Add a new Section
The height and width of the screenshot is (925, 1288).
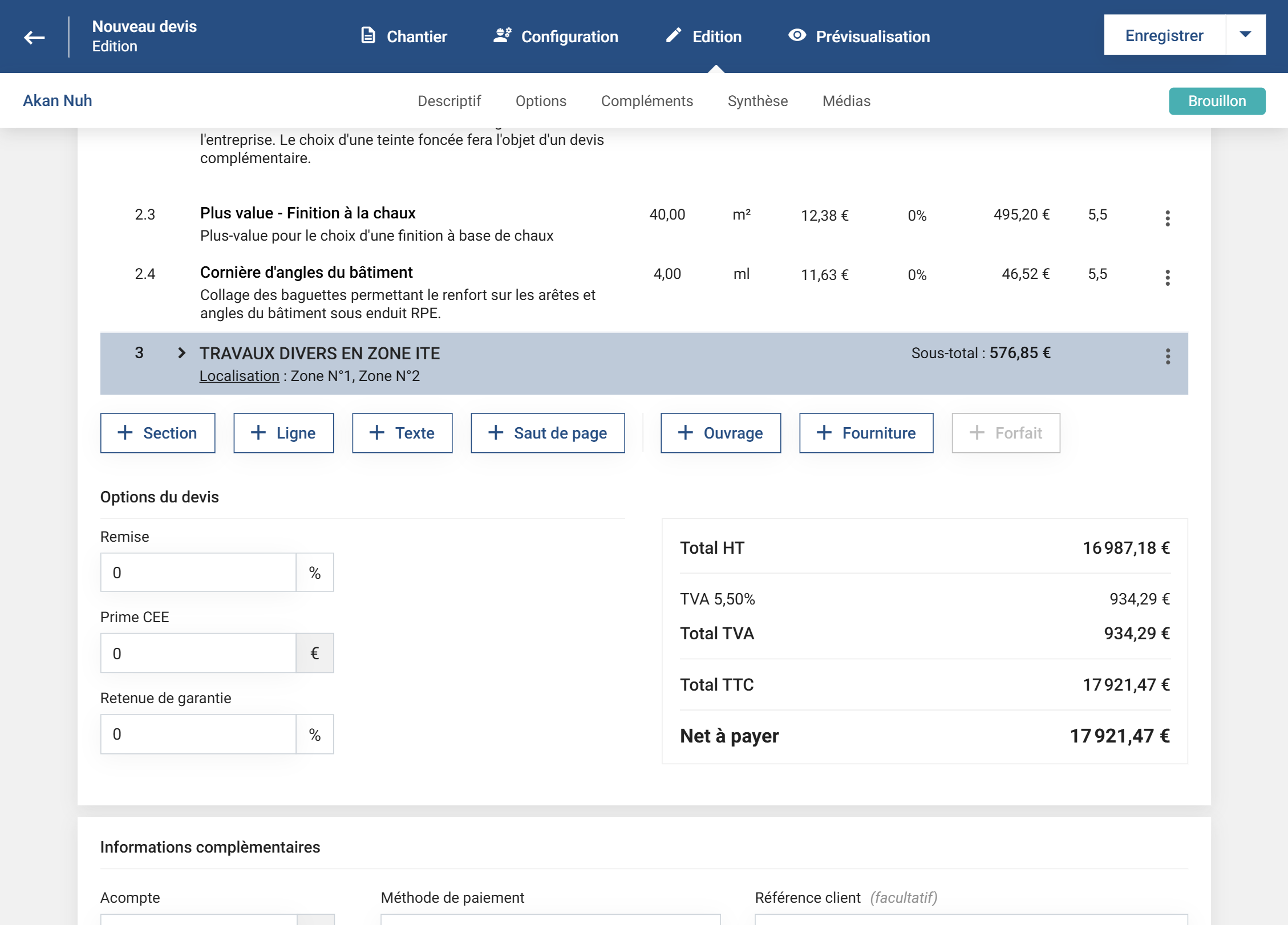coord(157,433)
